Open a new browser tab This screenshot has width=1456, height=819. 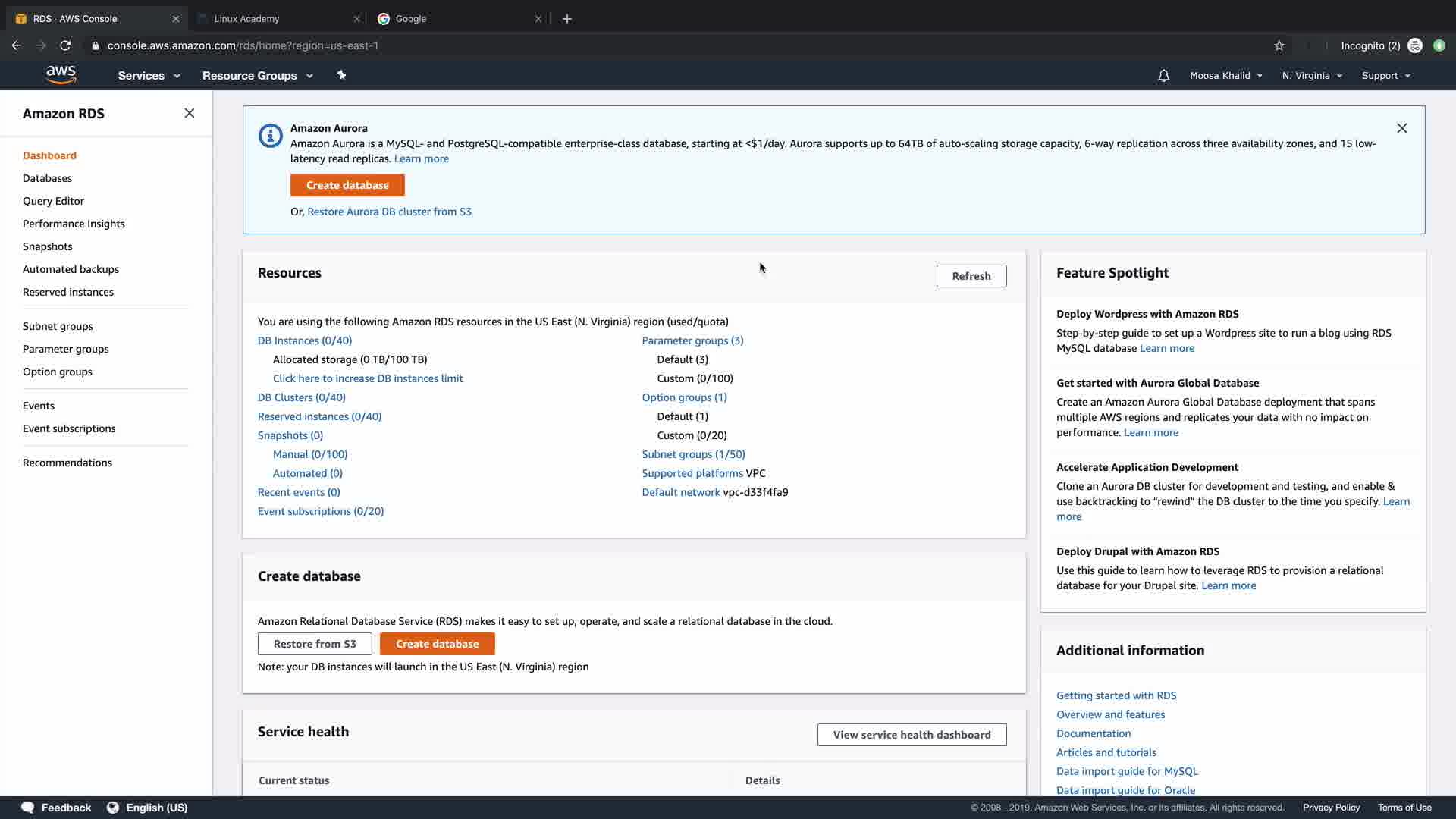(567, 19)
